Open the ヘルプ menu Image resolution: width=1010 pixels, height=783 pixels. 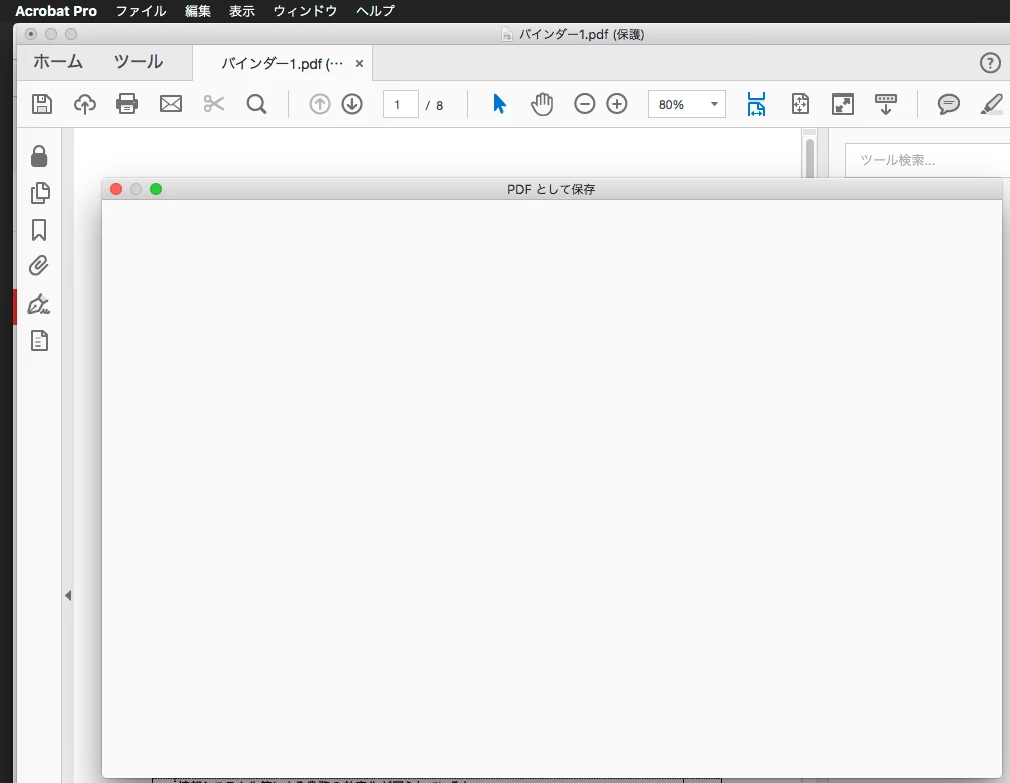376,11
